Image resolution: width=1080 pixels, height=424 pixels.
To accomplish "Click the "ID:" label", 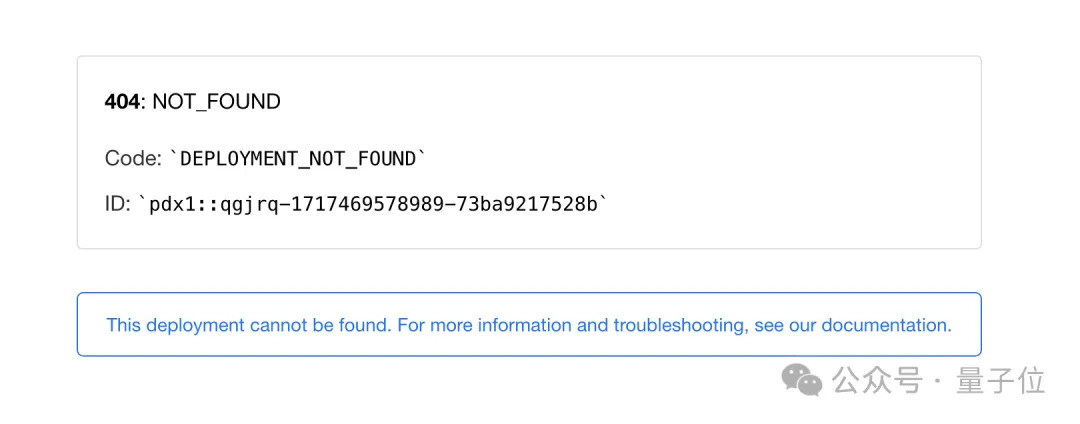I will point(117,204).
